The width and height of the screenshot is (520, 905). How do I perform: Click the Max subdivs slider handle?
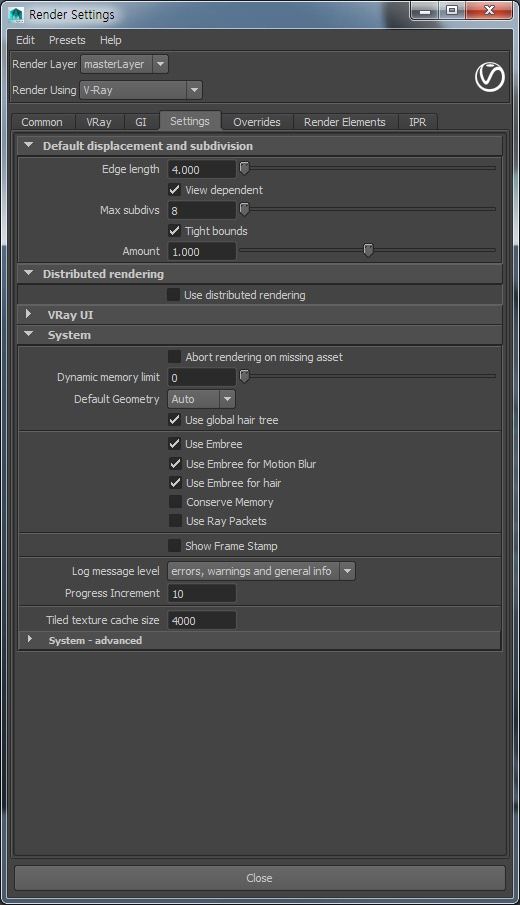(x=244, y=209)
